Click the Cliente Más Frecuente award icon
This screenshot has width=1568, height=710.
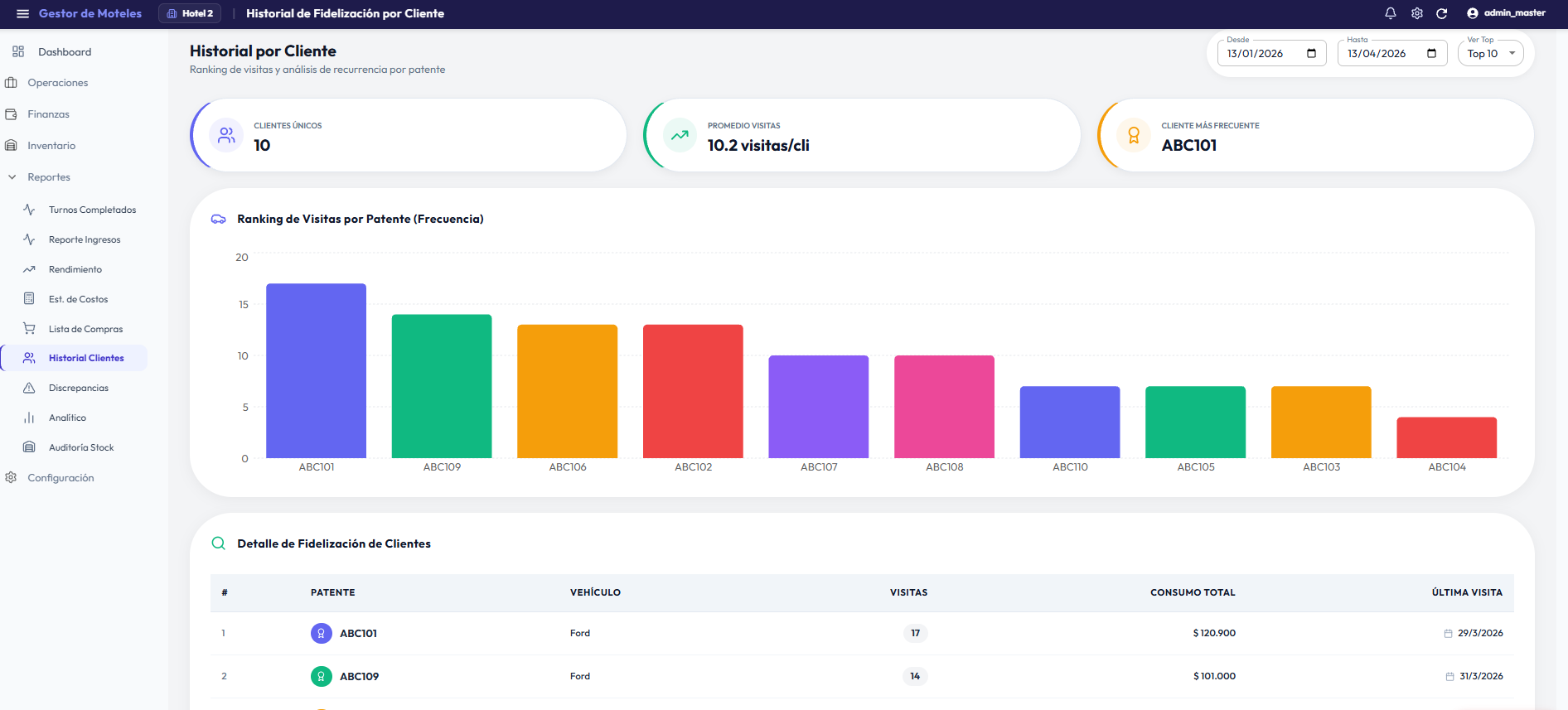pyautogui.click(x=1134, y=135)
